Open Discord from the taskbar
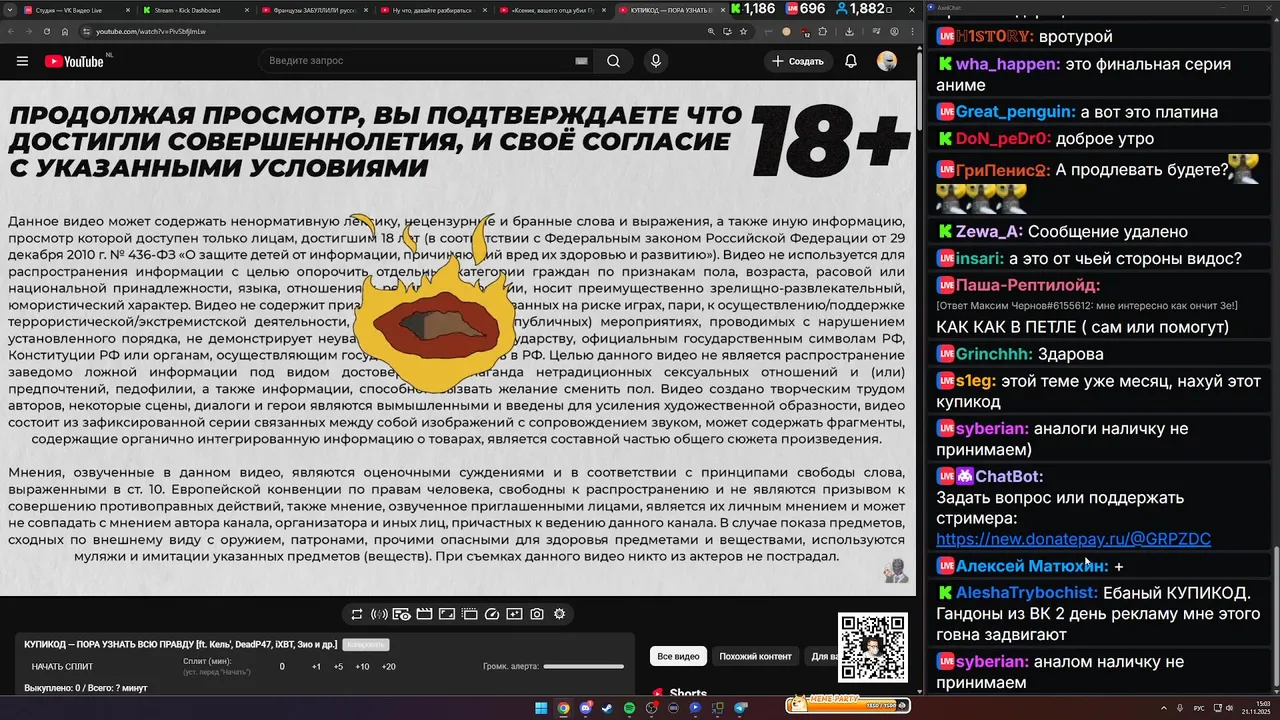Image resolution: width=1280 pixels, height=720 pixels. 585,708
